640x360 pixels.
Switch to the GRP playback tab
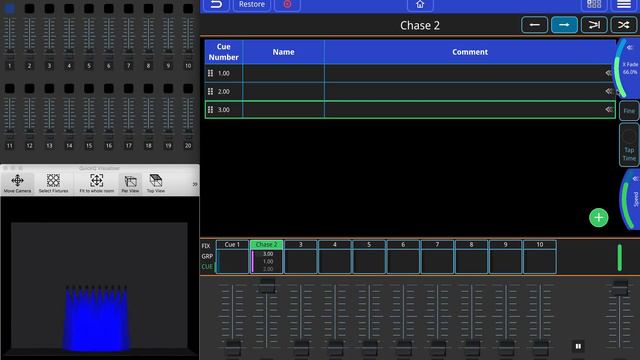(207, 256)
